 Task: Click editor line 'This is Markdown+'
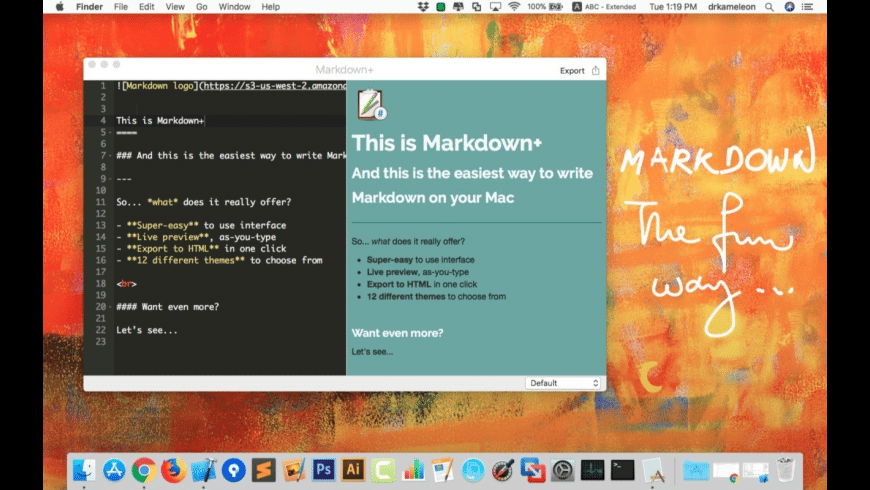[160, 120]
